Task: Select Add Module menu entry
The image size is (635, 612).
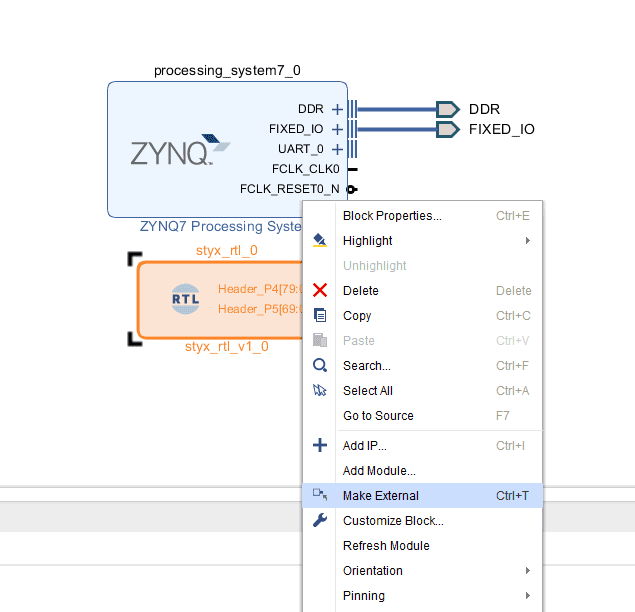Action: click(x=379, y=471)
